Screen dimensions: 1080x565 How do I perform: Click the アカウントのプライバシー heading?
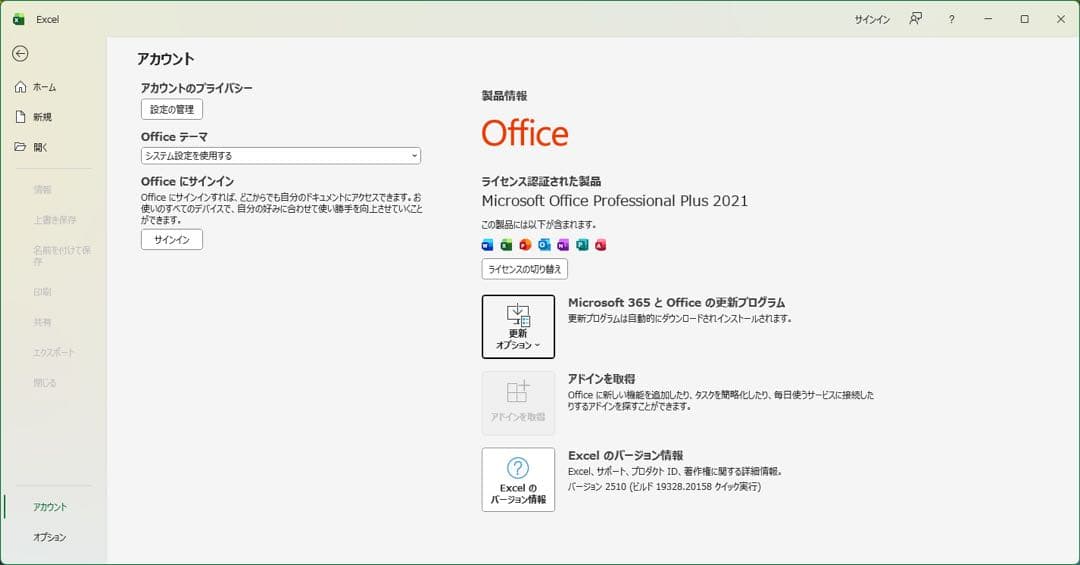click(196, 88)
